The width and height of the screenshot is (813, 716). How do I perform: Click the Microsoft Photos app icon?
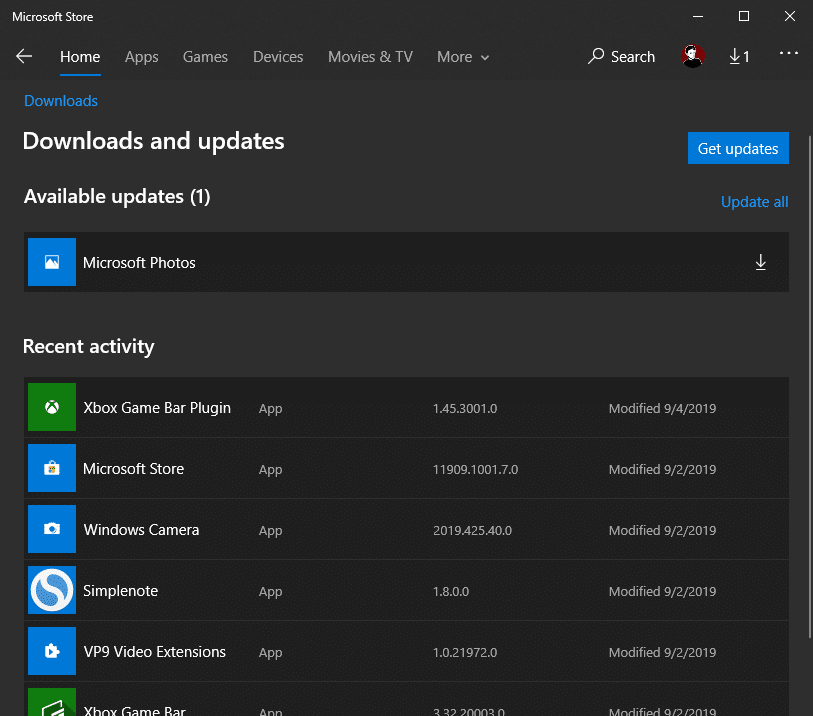(x=52, y=262)
